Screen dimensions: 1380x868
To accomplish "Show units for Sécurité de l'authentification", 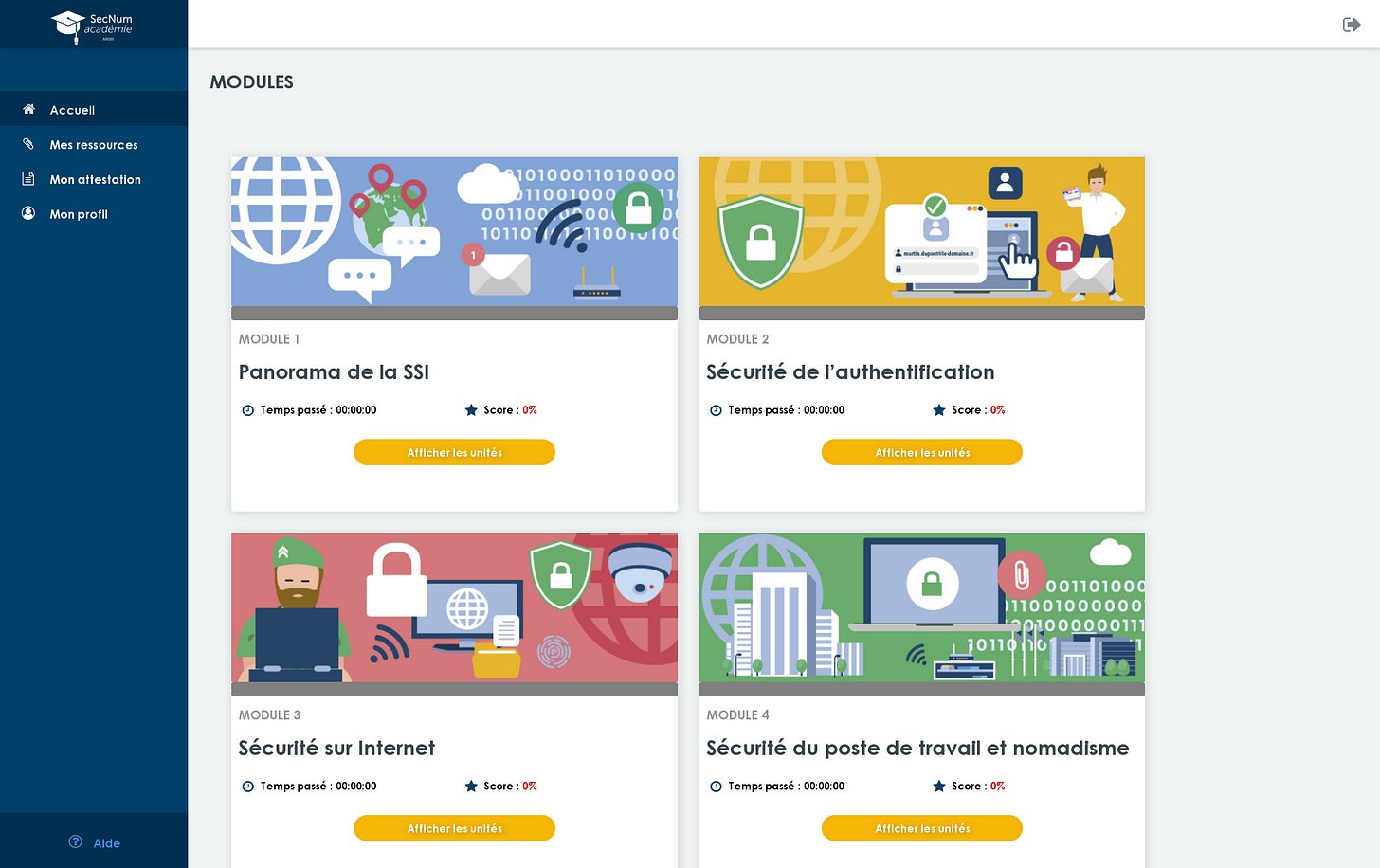I will [921, 452].
